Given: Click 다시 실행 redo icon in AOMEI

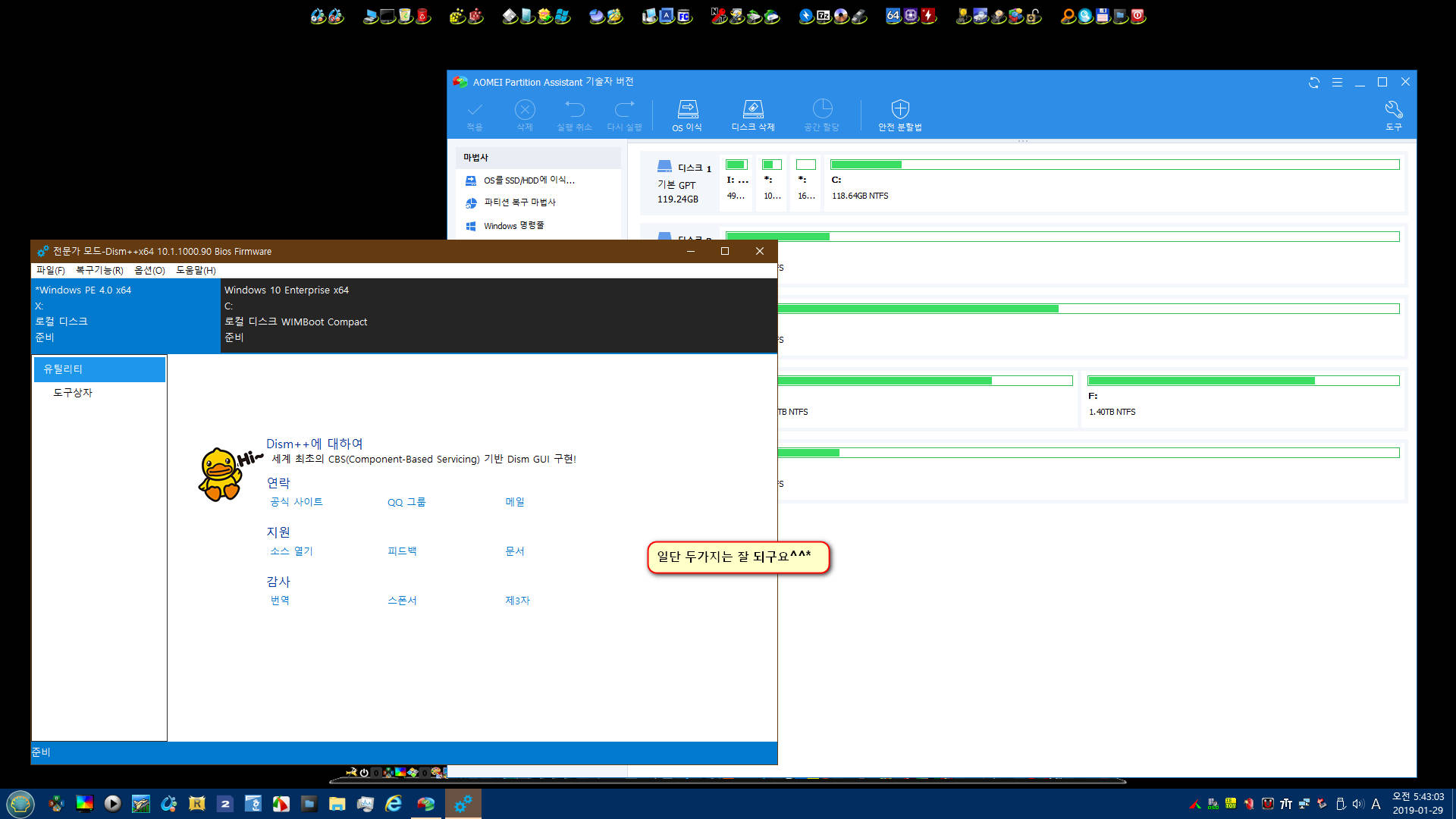Looking at the screenshot, I should coord(625,115).
